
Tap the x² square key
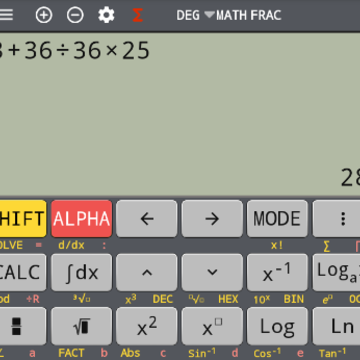147,326
